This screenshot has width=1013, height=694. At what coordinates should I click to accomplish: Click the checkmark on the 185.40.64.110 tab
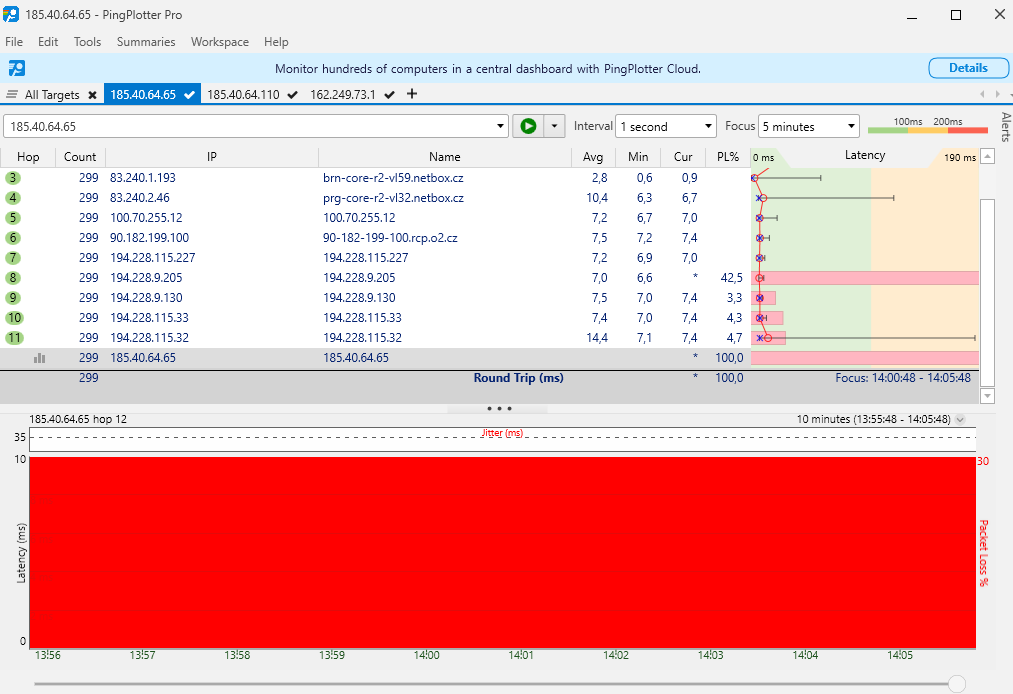pos(292,95)
